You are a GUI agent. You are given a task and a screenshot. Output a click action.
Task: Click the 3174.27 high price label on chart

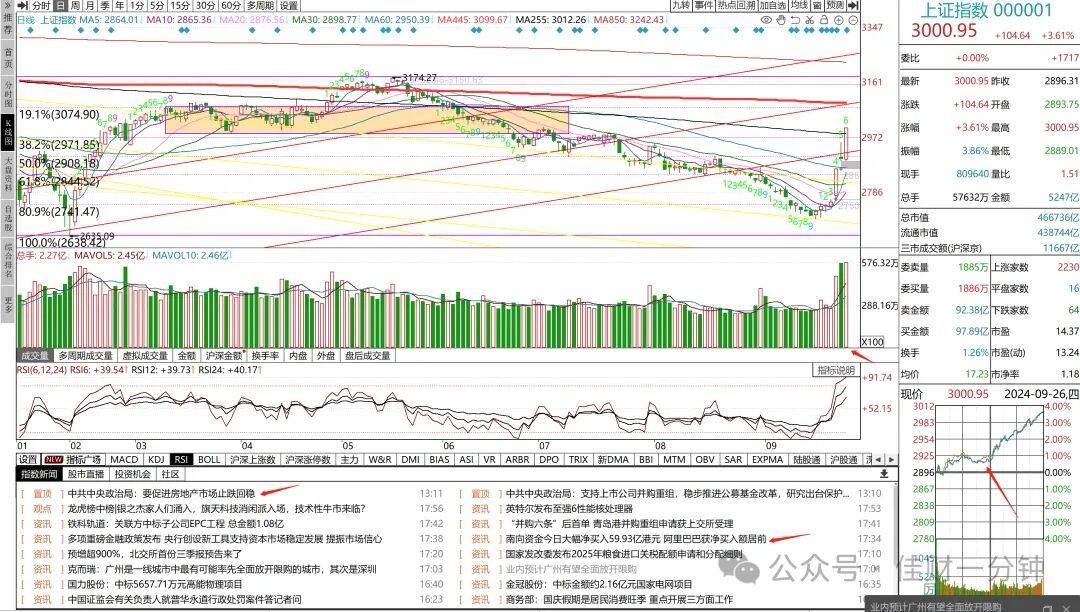pyautogui.click(x=420, y=78)
